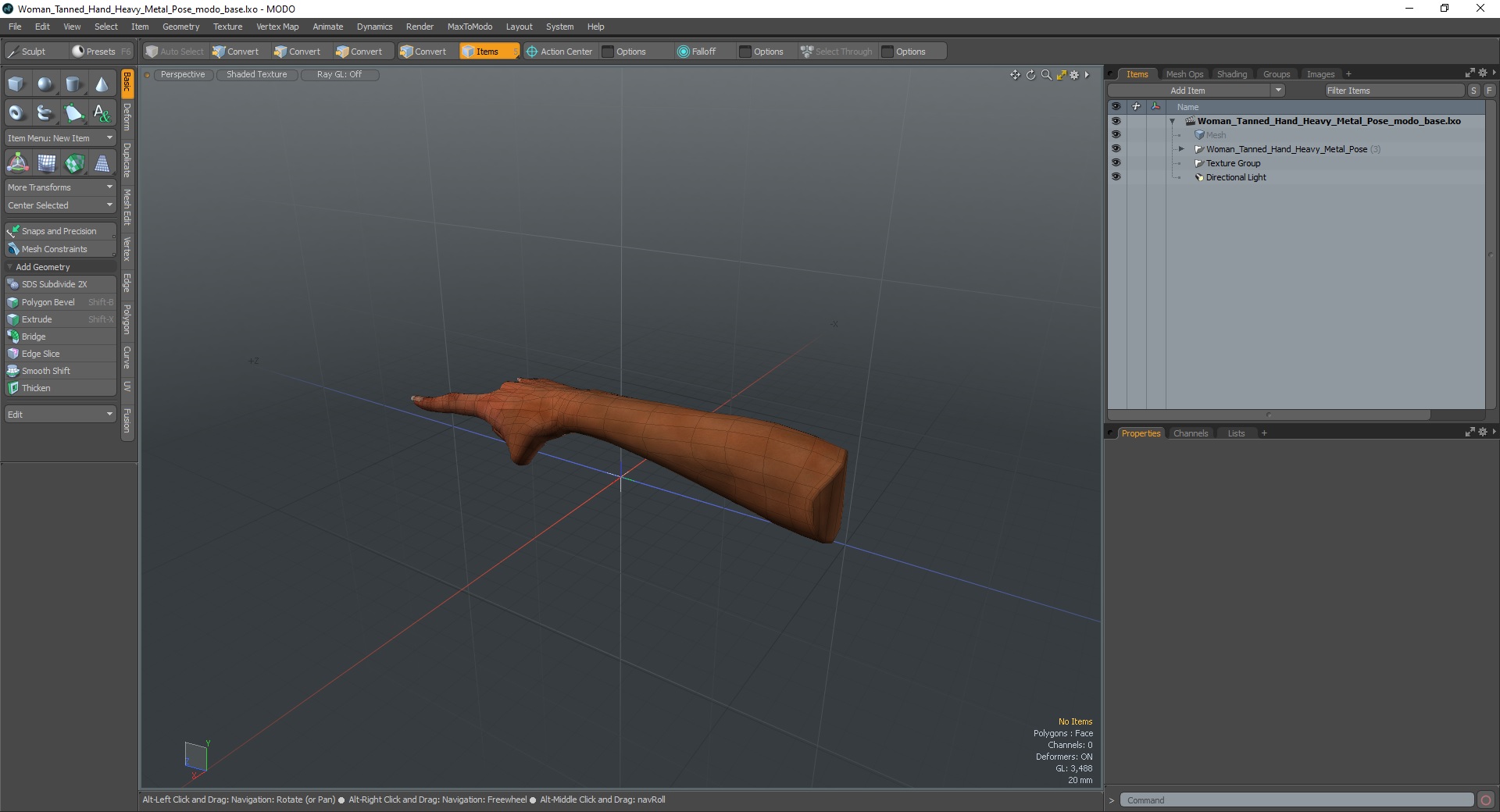Open More Transforms dropdown
The image size is (1500, 812).
60,187
